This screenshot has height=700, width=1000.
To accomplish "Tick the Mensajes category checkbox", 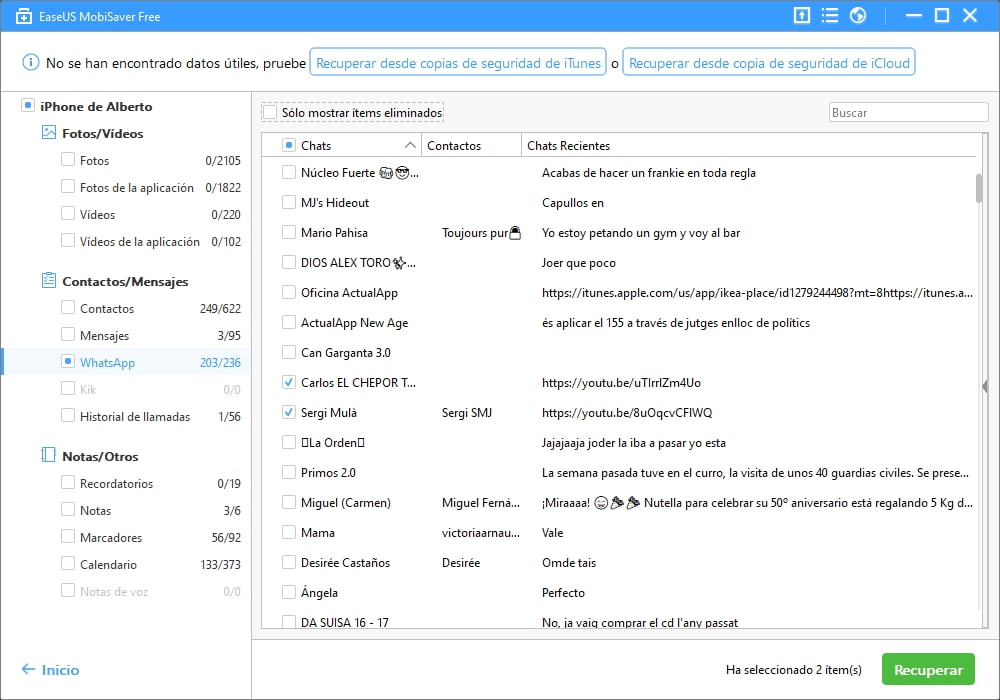I will (x=68, y=334).
